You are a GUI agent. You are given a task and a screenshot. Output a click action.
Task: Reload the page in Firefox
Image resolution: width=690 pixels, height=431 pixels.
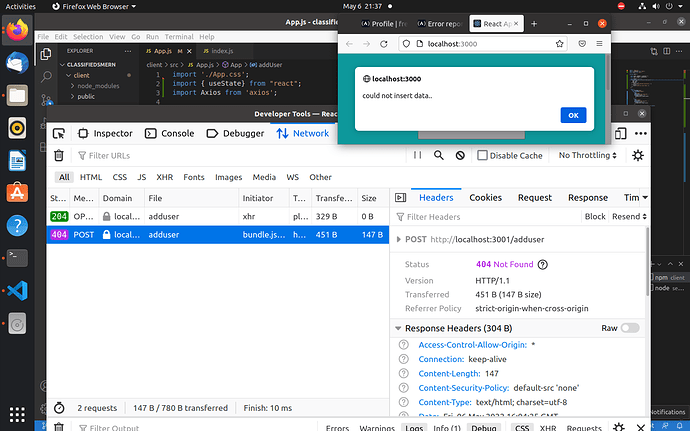coord(384,44)
